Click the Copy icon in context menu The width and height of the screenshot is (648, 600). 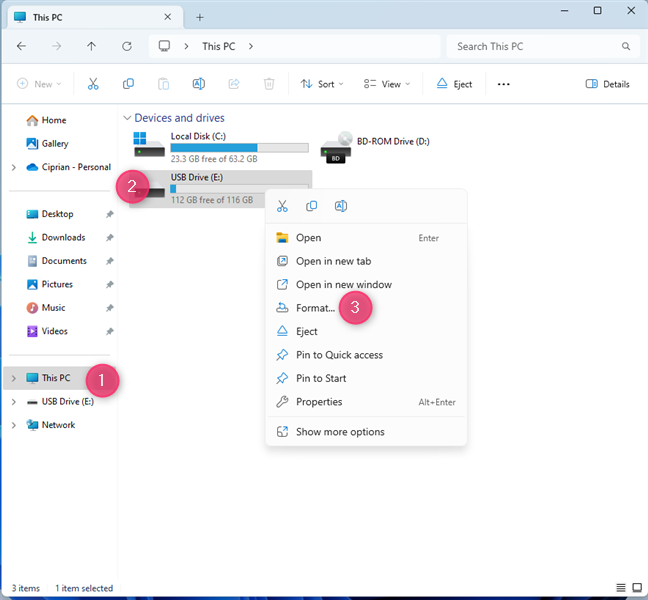(x=311, y=206)
